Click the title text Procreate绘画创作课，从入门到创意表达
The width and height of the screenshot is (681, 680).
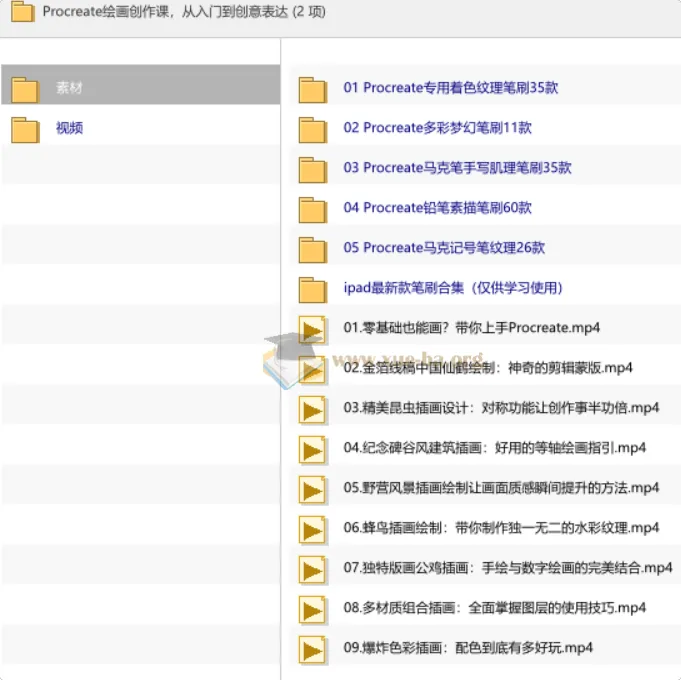[165, 12]
